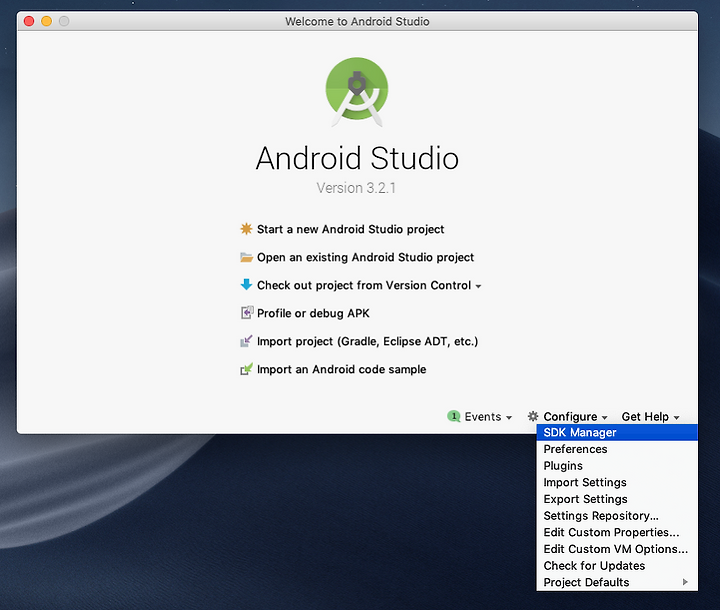Select Edit Custom VM Options… menu item
720x610 pixels.
[617, 549]
